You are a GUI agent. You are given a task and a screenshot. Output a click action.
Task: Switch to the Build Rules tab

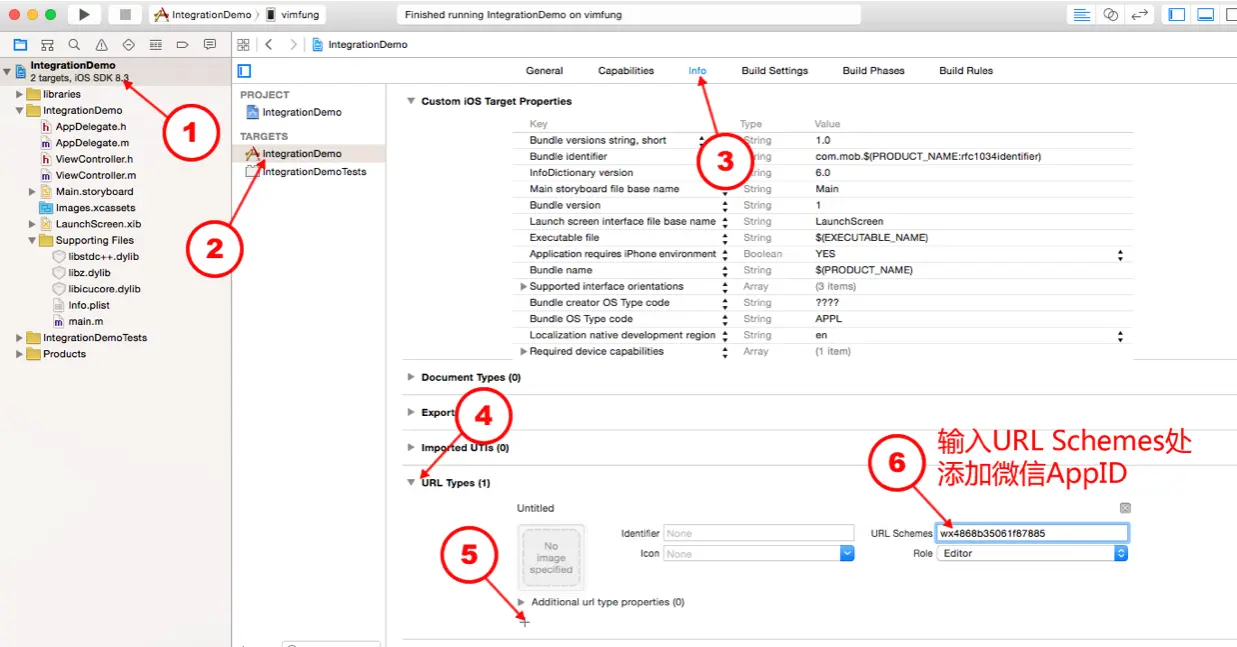click(966, 71)
